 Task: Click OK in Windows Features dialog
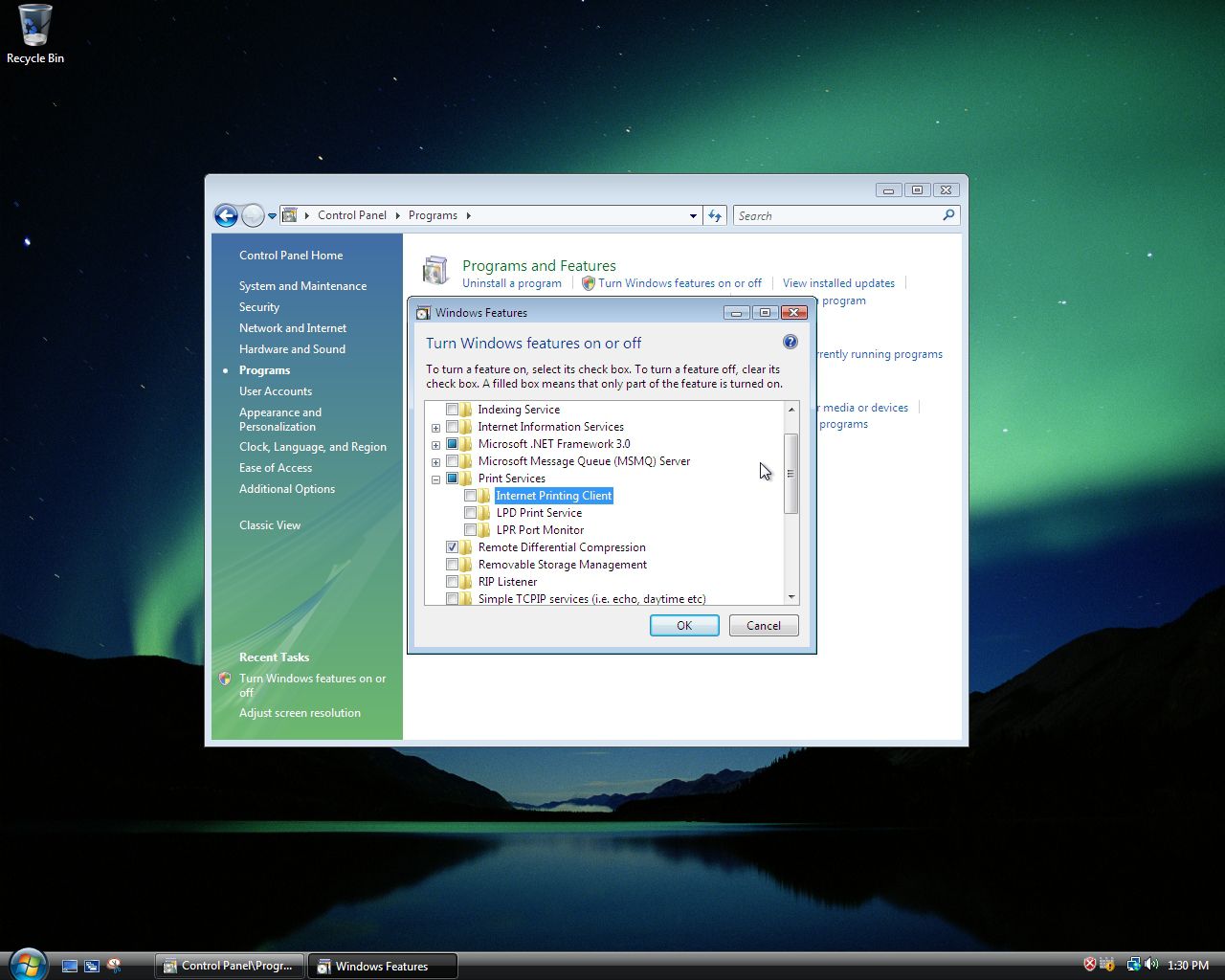[684, 625]
